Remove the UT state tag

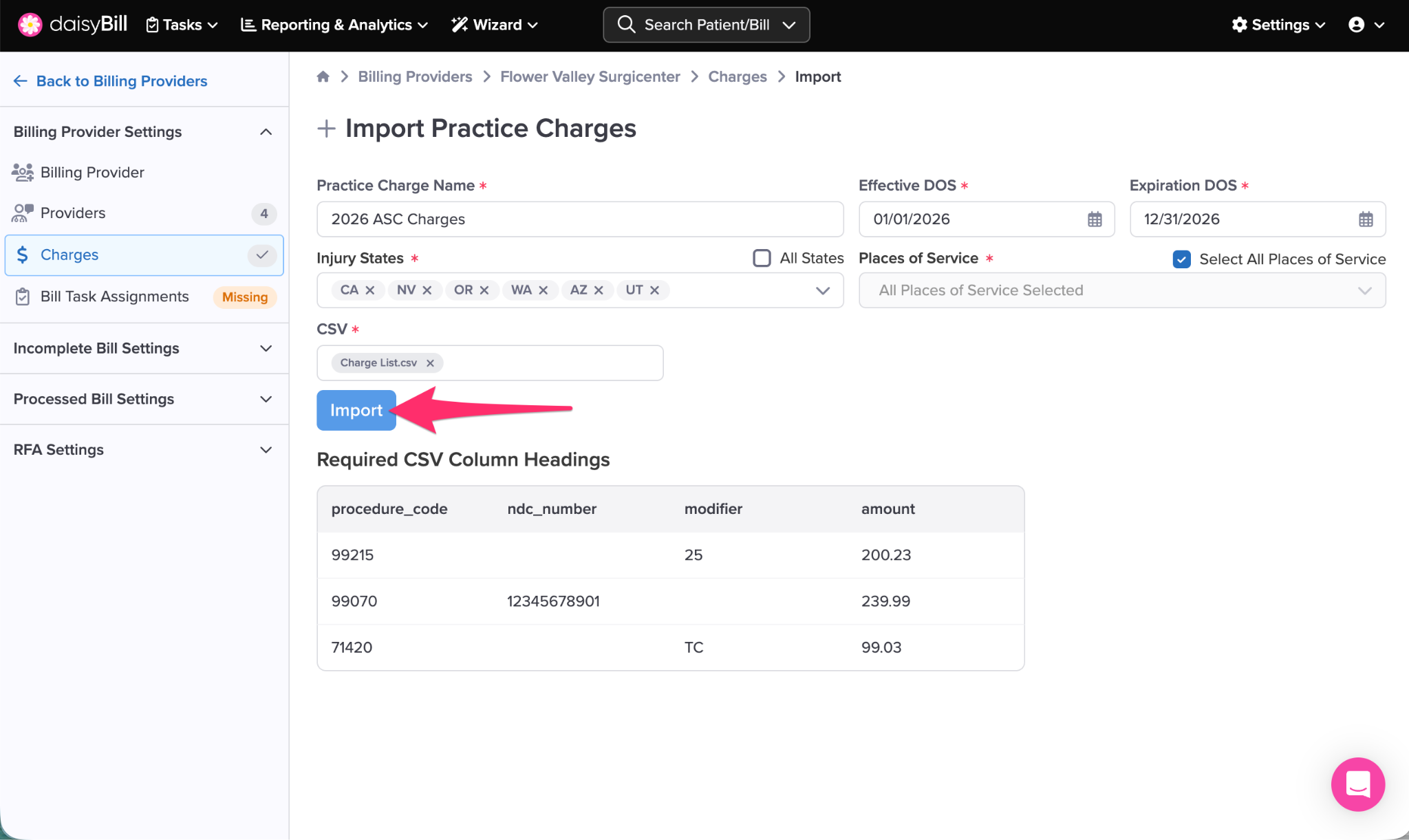(x=654, y=290)
